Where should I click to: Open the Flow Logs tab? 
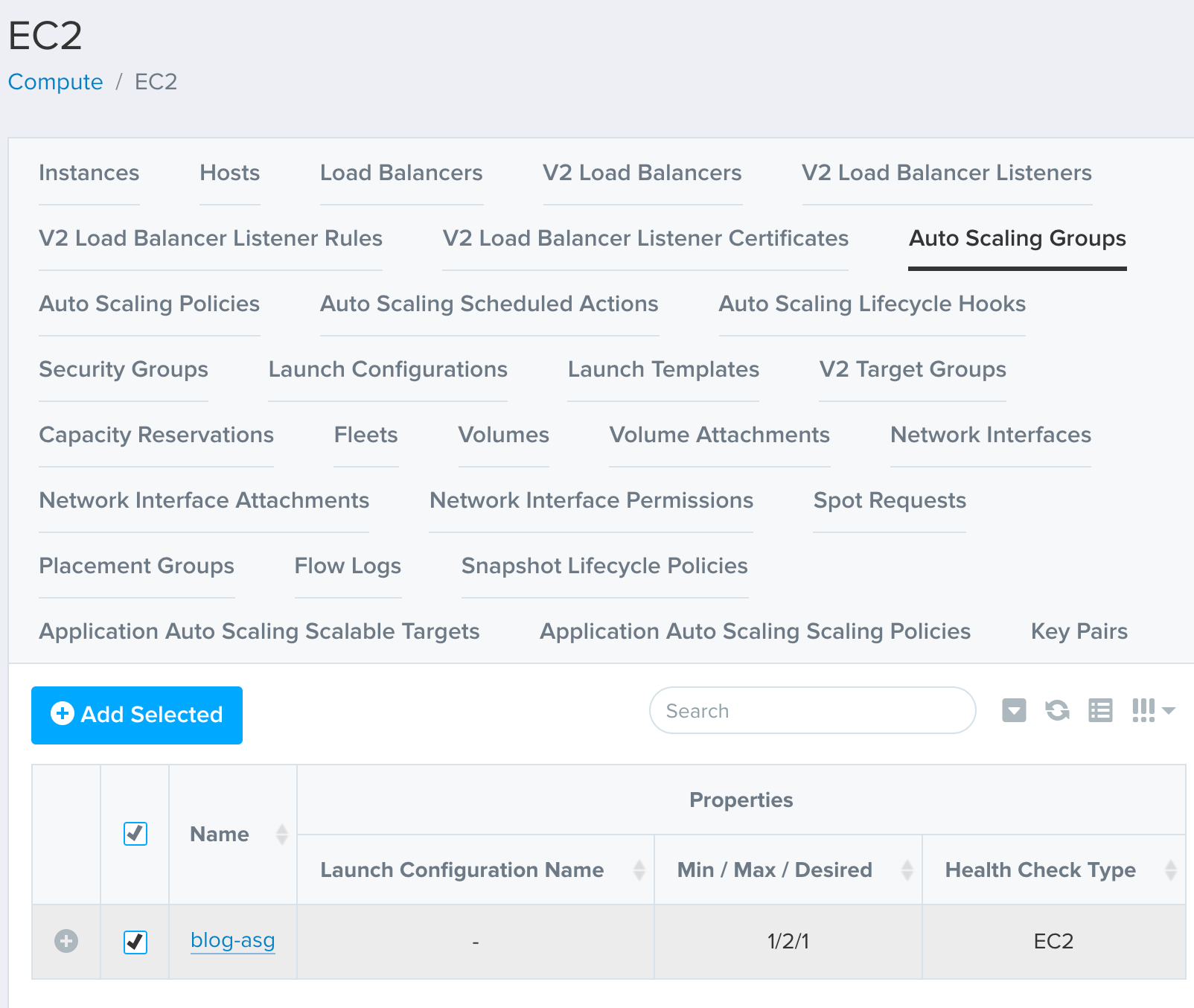348,566
